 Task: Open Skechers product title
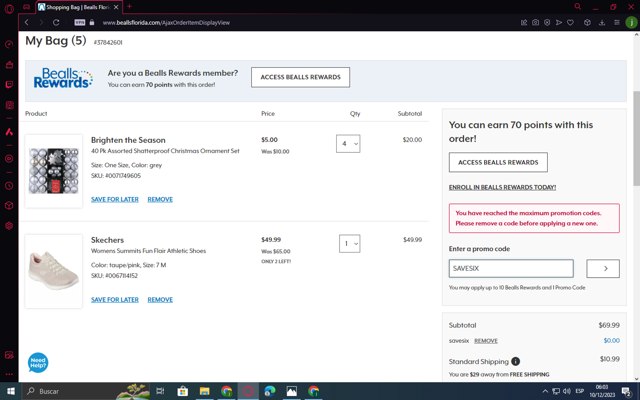pos(107,240)
